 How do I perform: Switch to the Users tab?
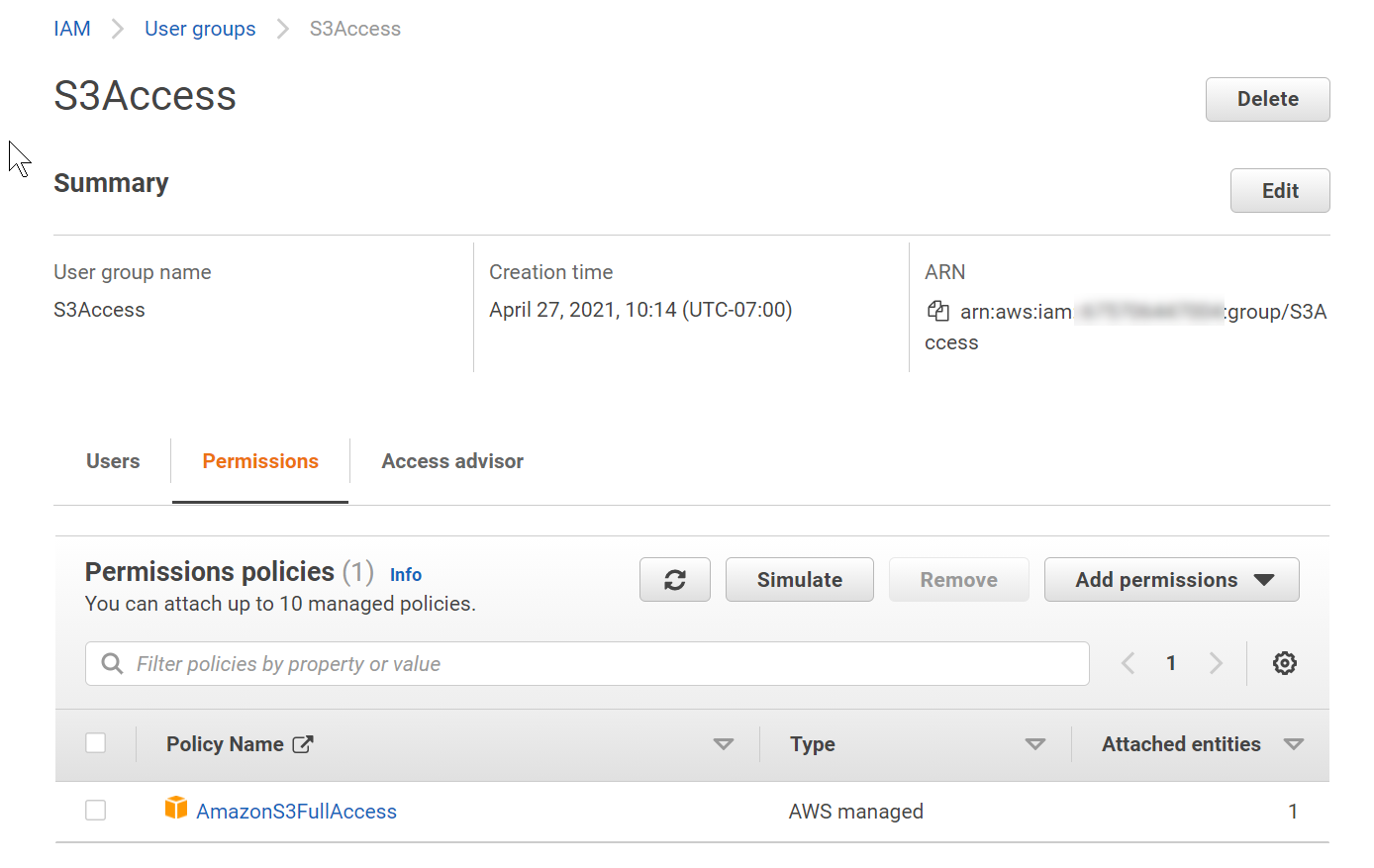tap(113, 461)
